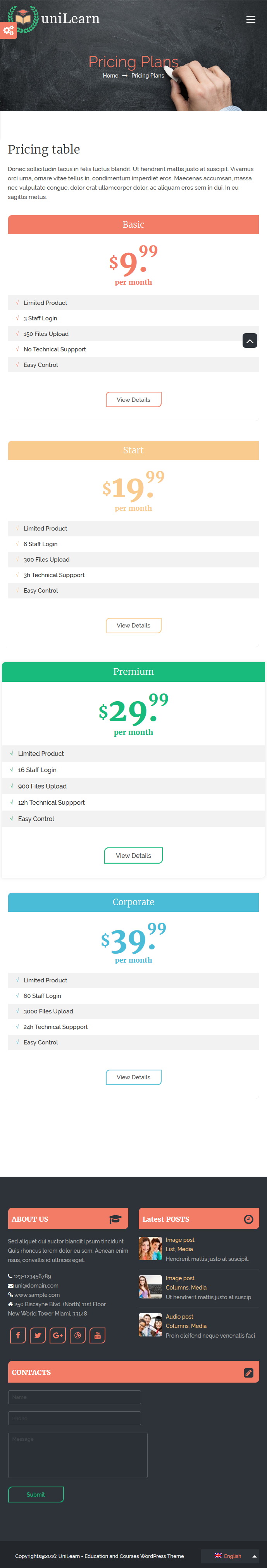Open the Audio post thumbnail
The image size is (267, 1568).
[x=150, y=1324]
